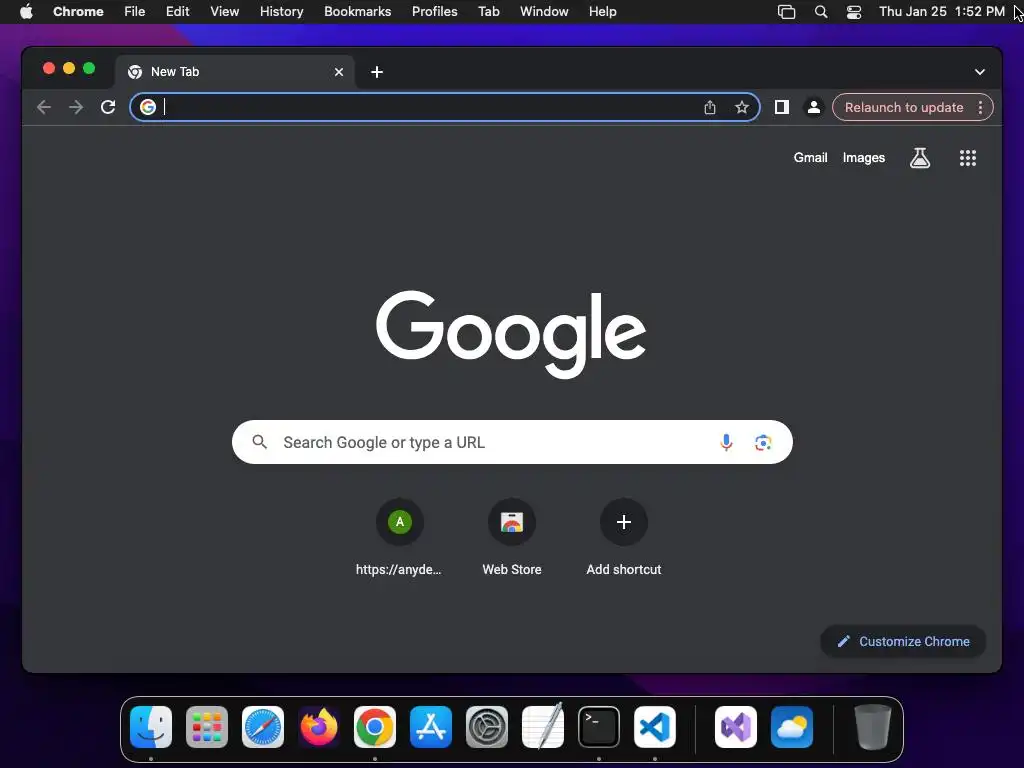The height and width of the screenshot is (768, 1024).
Task: Start voice search with the microphone
Action: [x=726, y=442]
